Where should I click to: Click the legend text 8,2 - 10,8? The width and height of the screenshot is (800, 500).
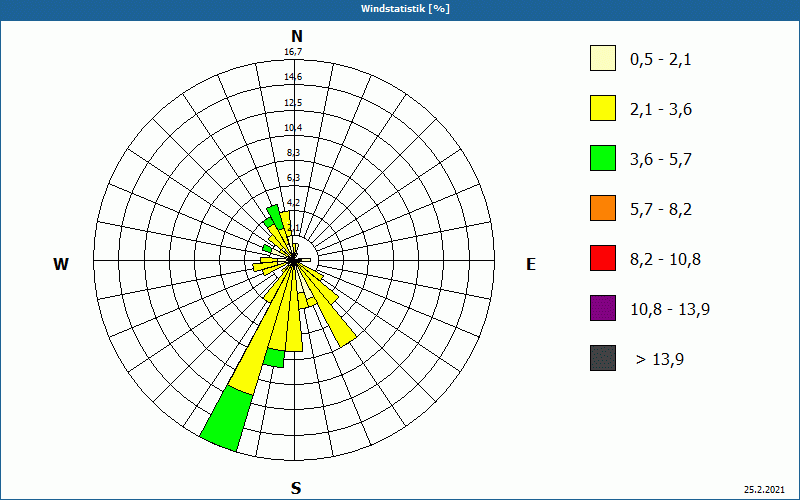pos(666,260)
